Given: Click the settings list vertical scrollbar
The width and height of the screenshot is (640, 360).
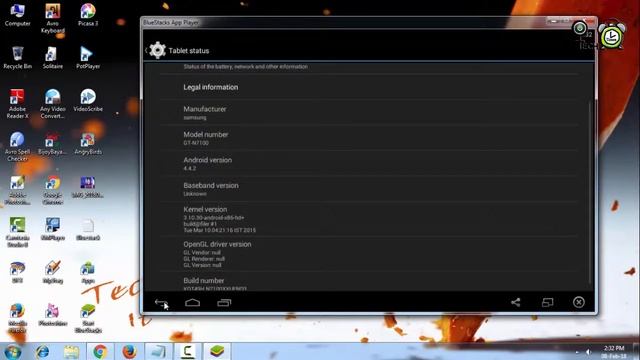Looking at the screenshot, I should coord(590,192).
